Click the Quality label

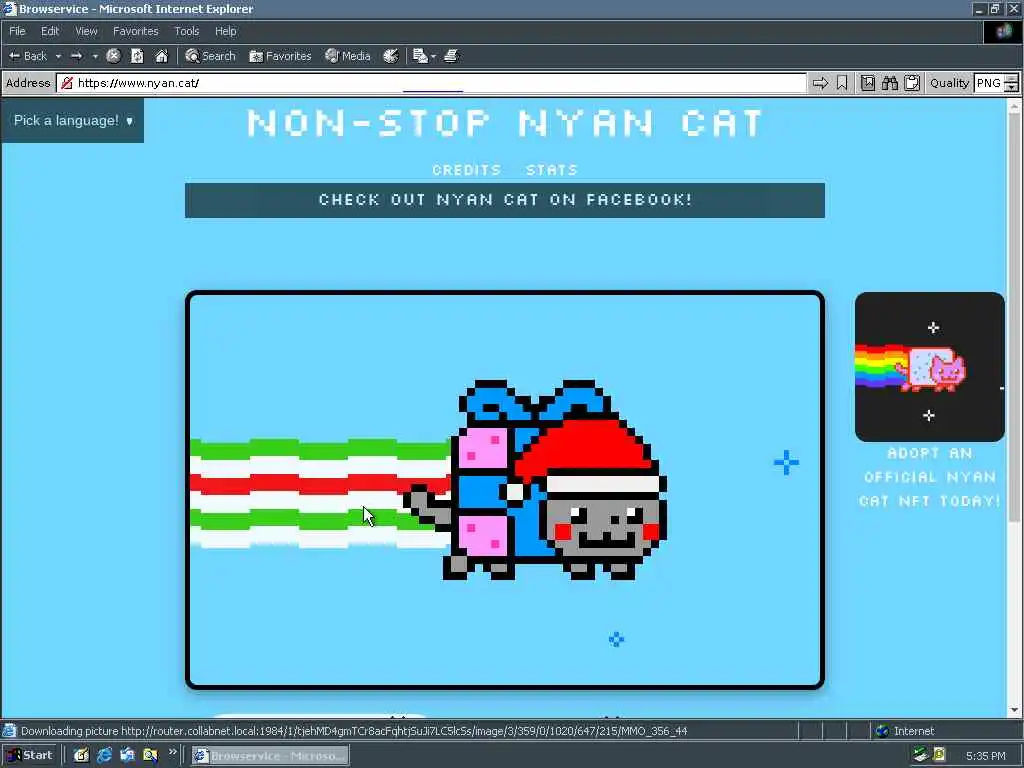(x=949, y=83)
